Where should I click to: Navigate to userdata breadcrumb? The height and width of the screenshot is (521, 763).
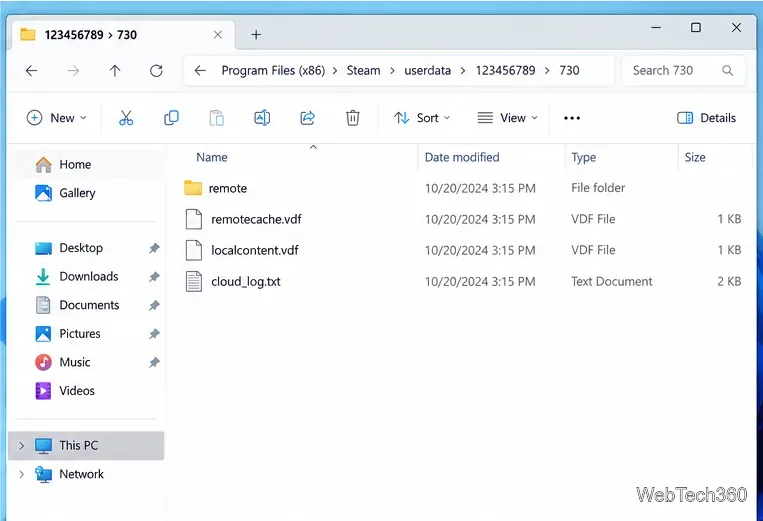427,71
